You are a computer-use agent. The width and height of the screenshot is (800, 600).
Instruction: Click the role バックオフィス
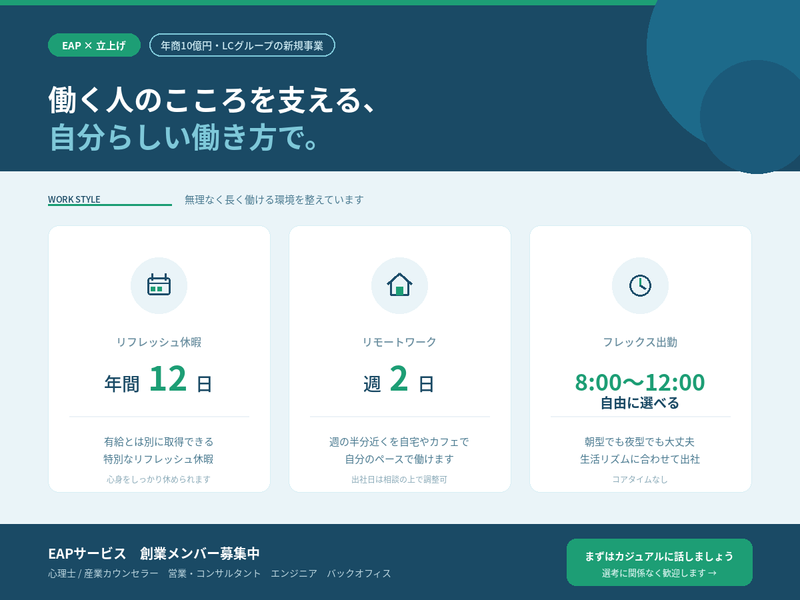pos(359,573)
